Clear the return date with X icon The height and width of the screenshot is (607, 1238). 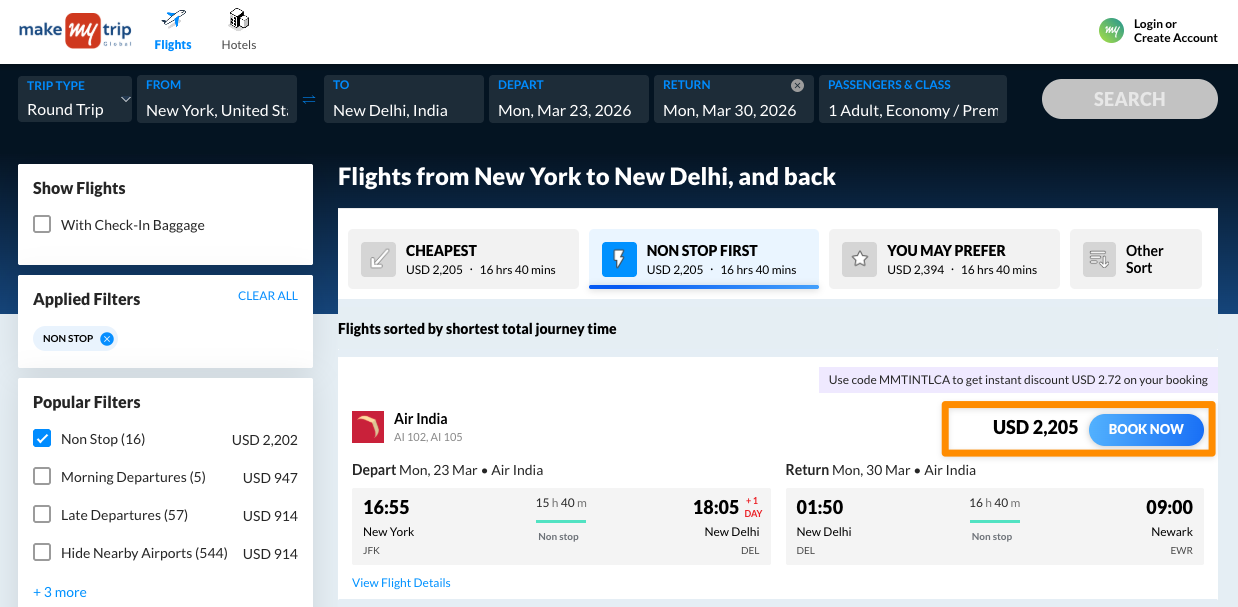[797, 86]
